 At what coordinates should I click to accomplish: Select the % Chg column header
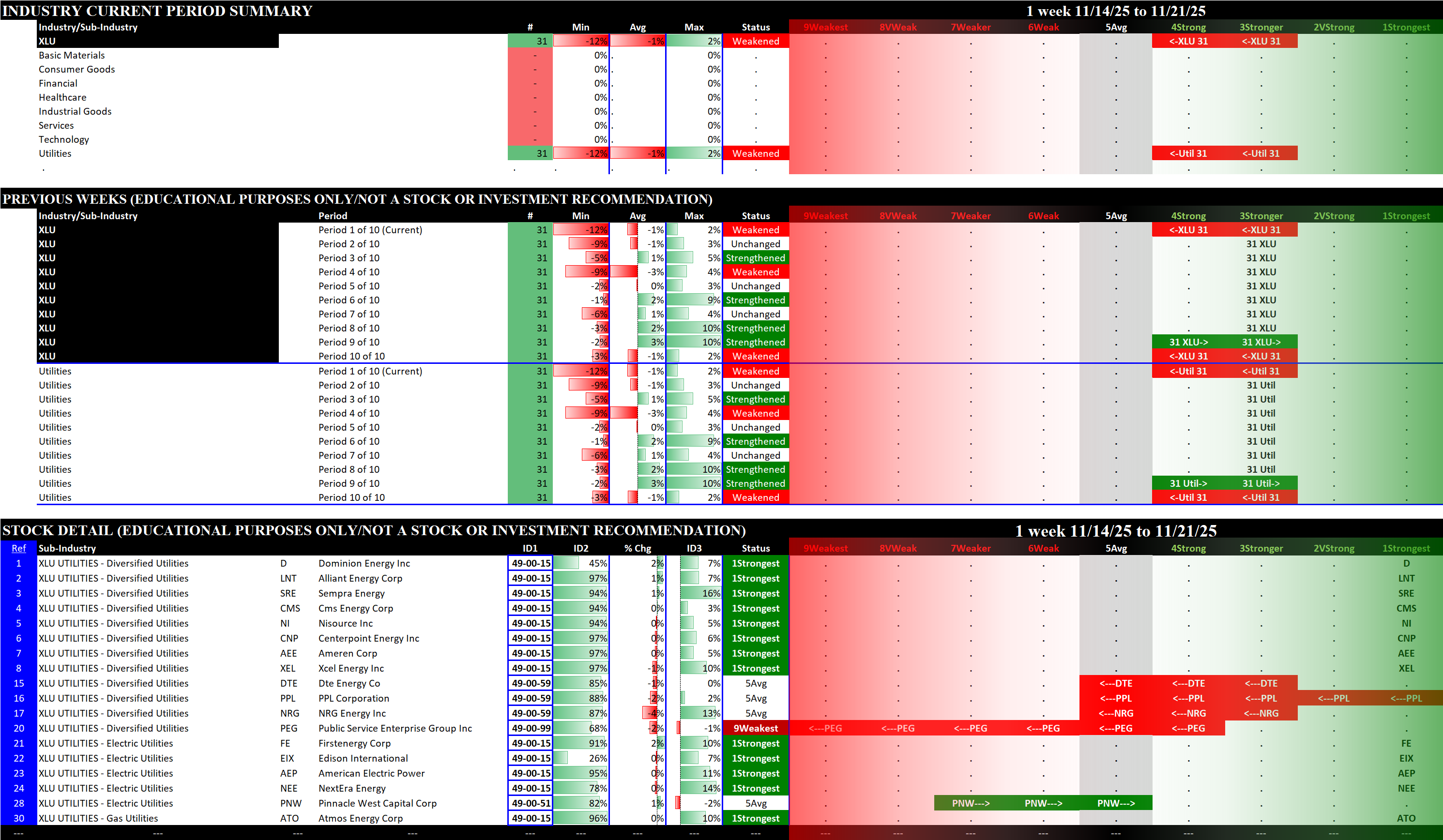click(638, 548)
